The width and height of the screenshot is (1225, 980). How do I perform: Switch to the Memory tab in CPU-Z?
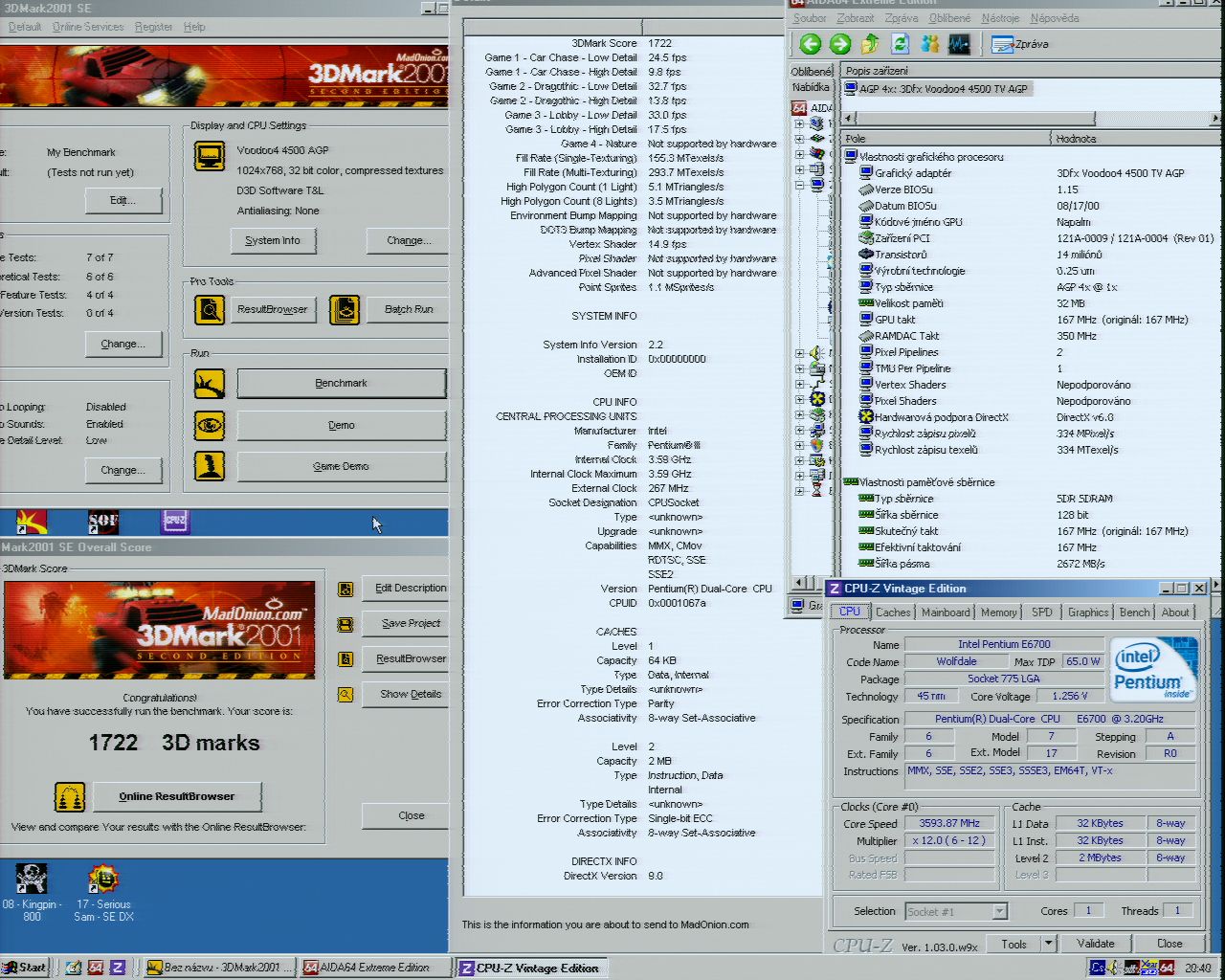coord(998,612)
